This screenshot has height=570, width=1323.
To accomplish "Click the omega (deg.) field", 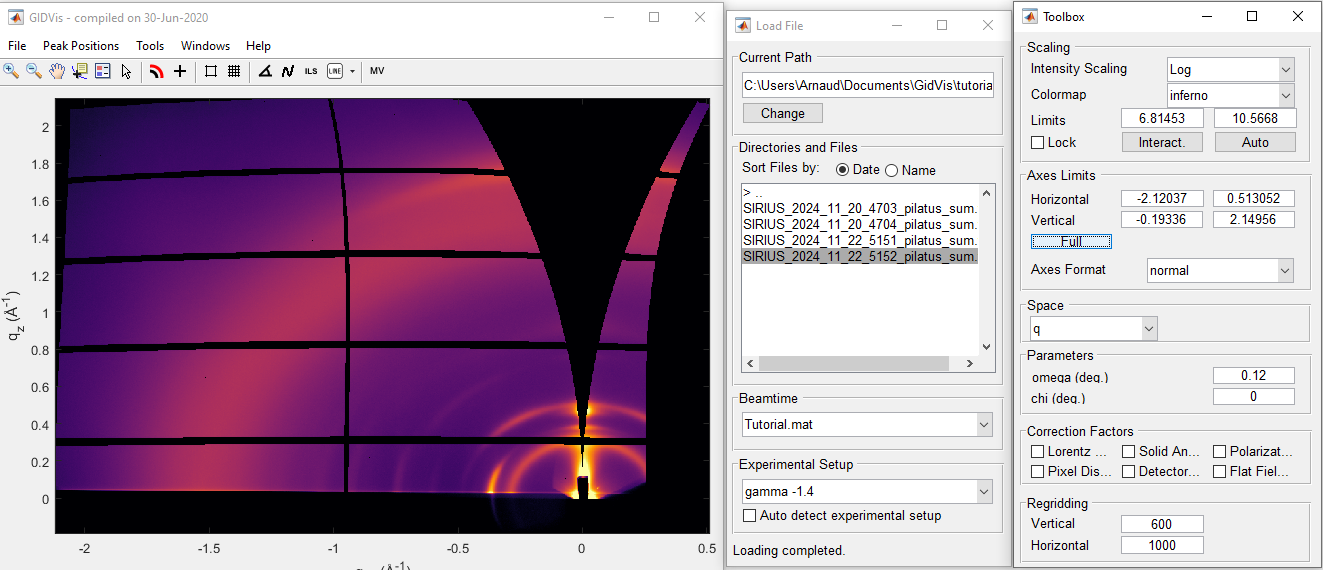I will pyautogui.click(x=1254, y=376).
